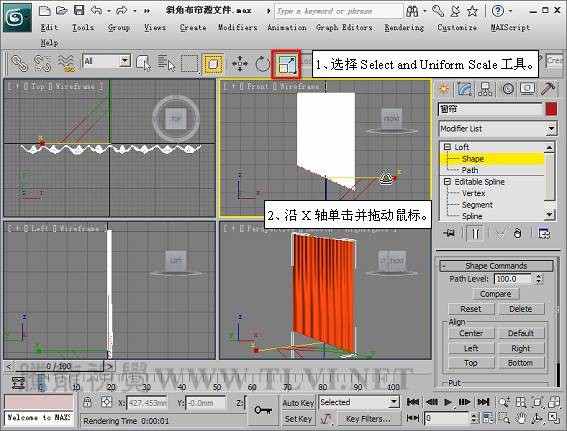This screenshot has width=567, height=431.
Task: Align shape Default button
Action: pos(521,333)
